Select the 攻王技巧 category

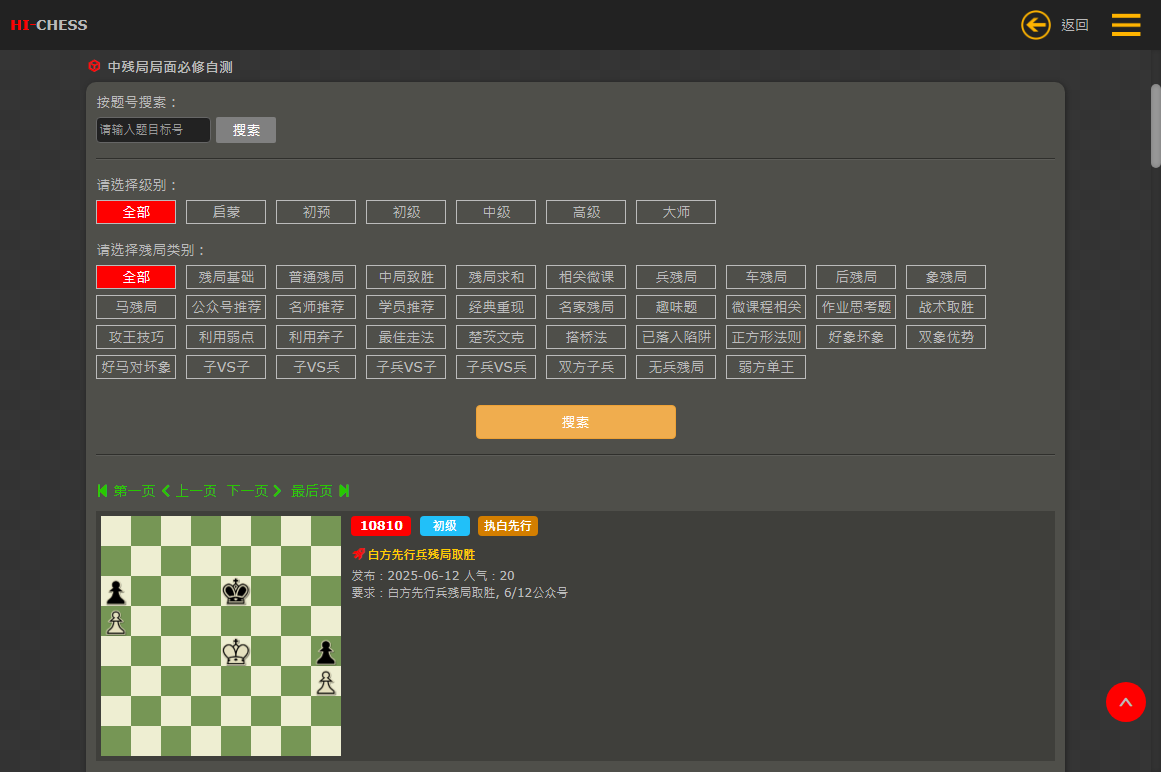click(136, 337)
